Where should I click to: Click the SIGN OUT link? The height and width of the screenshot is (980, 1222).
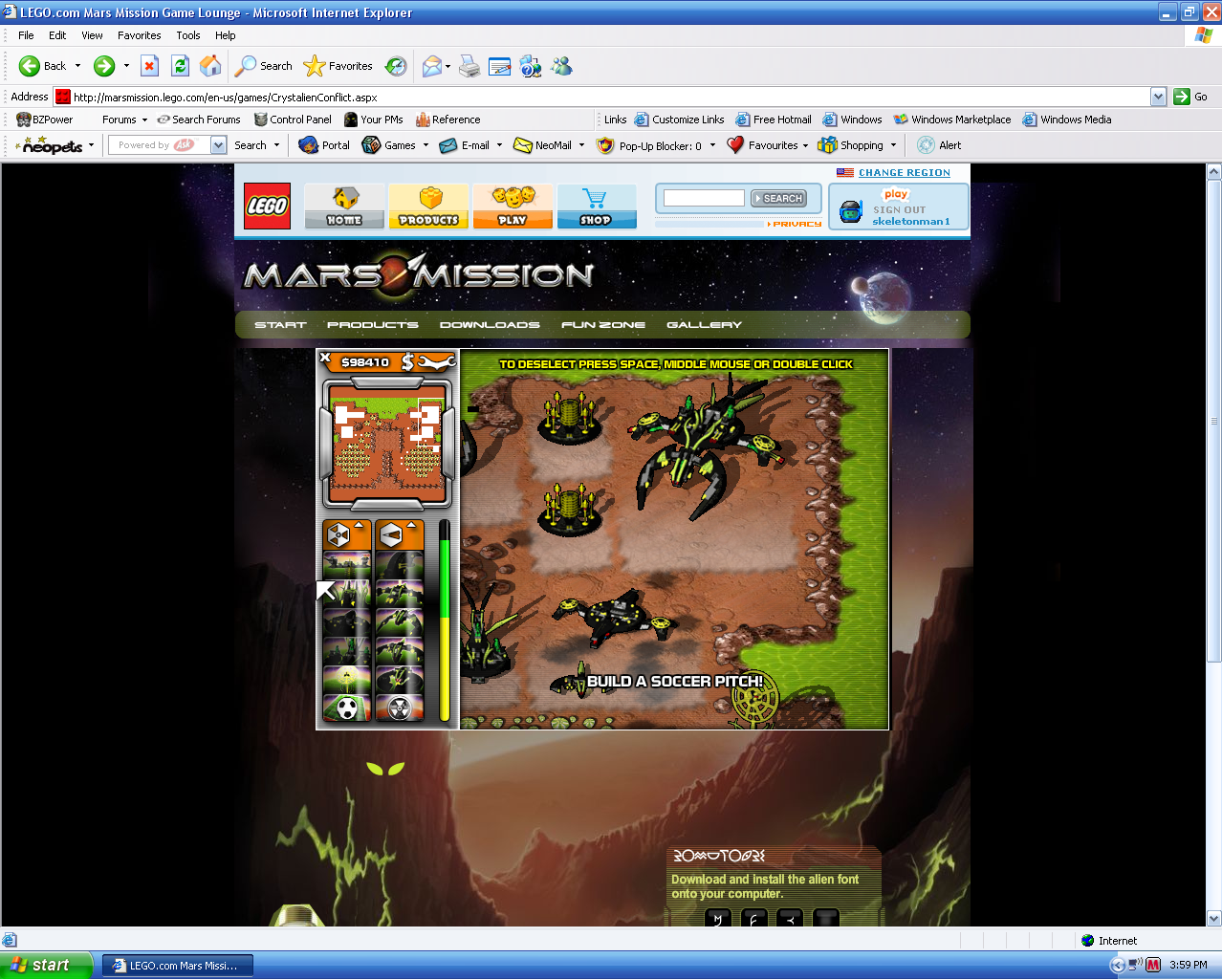tap(899, 210)
